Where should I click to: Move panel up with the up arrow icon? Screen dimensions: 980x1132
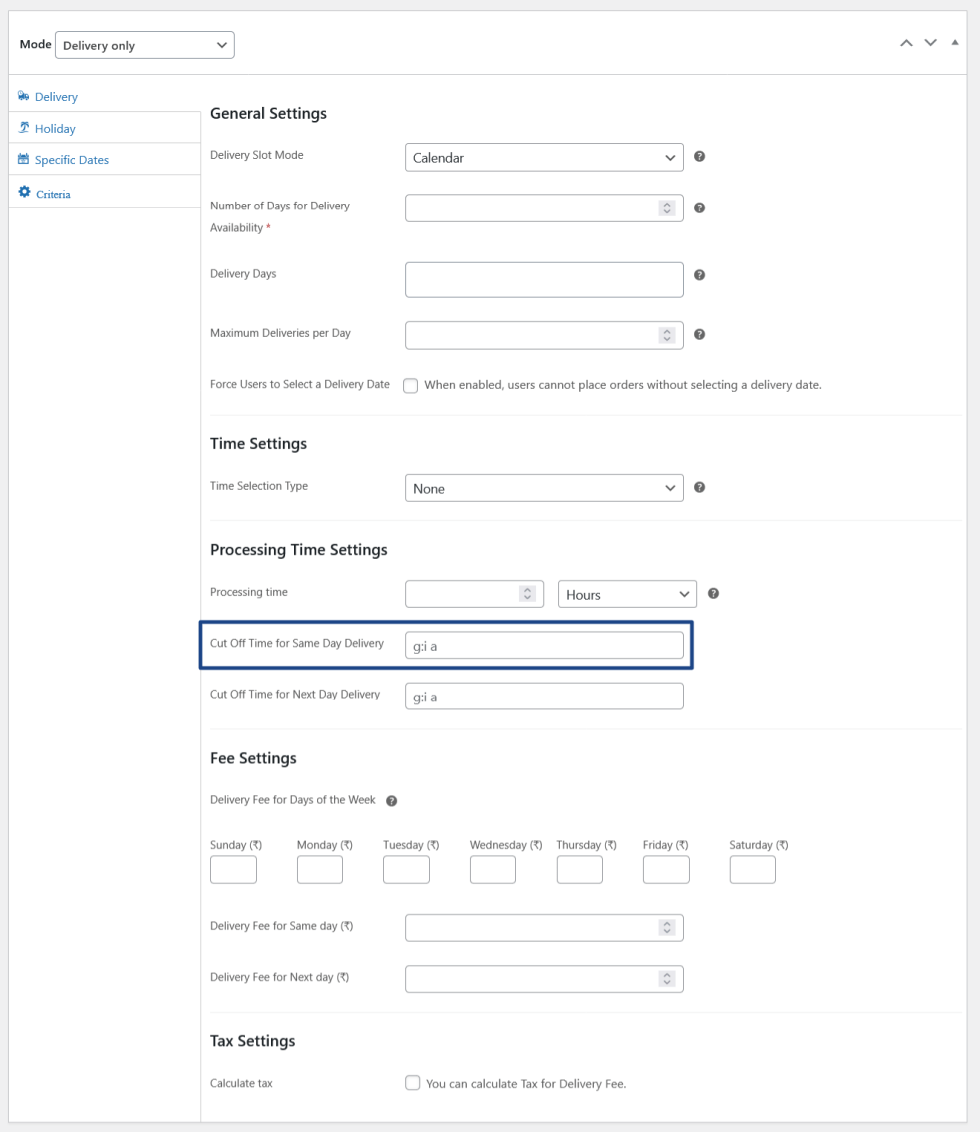[x=906, y=43]
